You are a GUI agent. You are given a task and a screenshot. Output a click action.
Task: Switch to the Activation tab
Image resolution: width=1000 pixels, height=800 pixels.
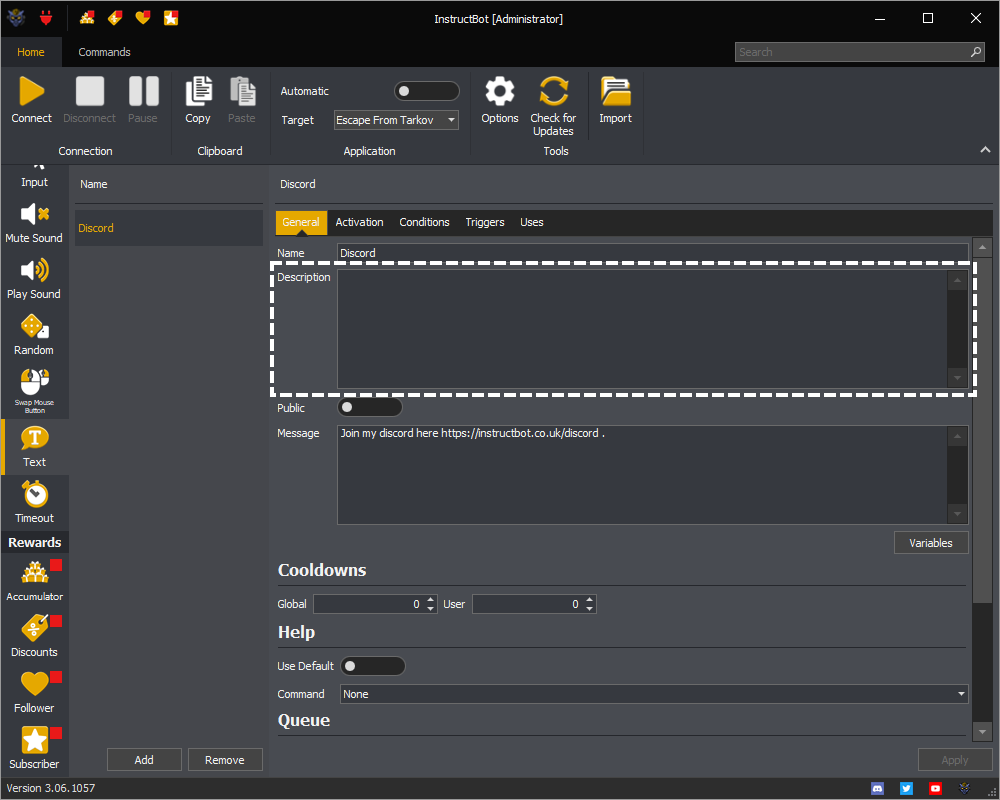360,222
